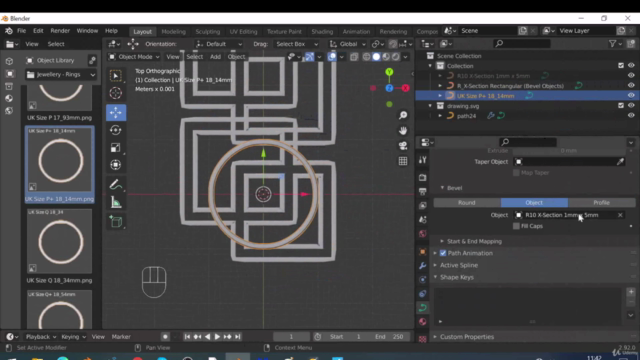Select the Measure tool
The image size is (640, 360).
(x=116, y=202)
